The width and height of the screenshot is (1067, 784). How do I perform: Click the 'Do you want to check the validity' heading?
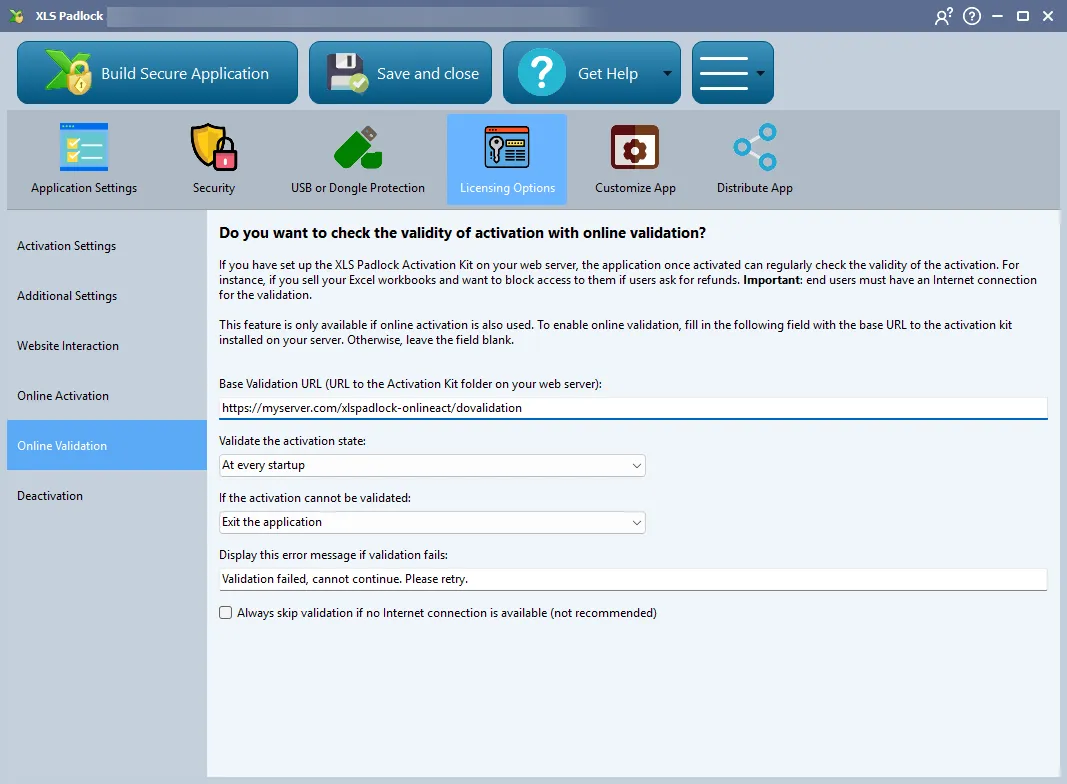pyautogui.click(x=462, y=233)
